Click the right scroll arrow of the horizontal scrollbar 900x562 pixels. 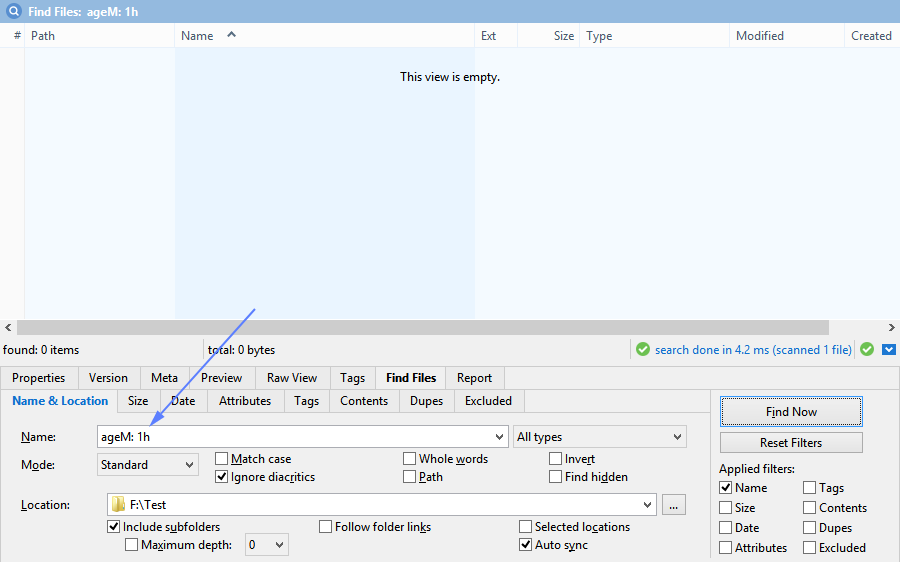(x=892, y=328)
